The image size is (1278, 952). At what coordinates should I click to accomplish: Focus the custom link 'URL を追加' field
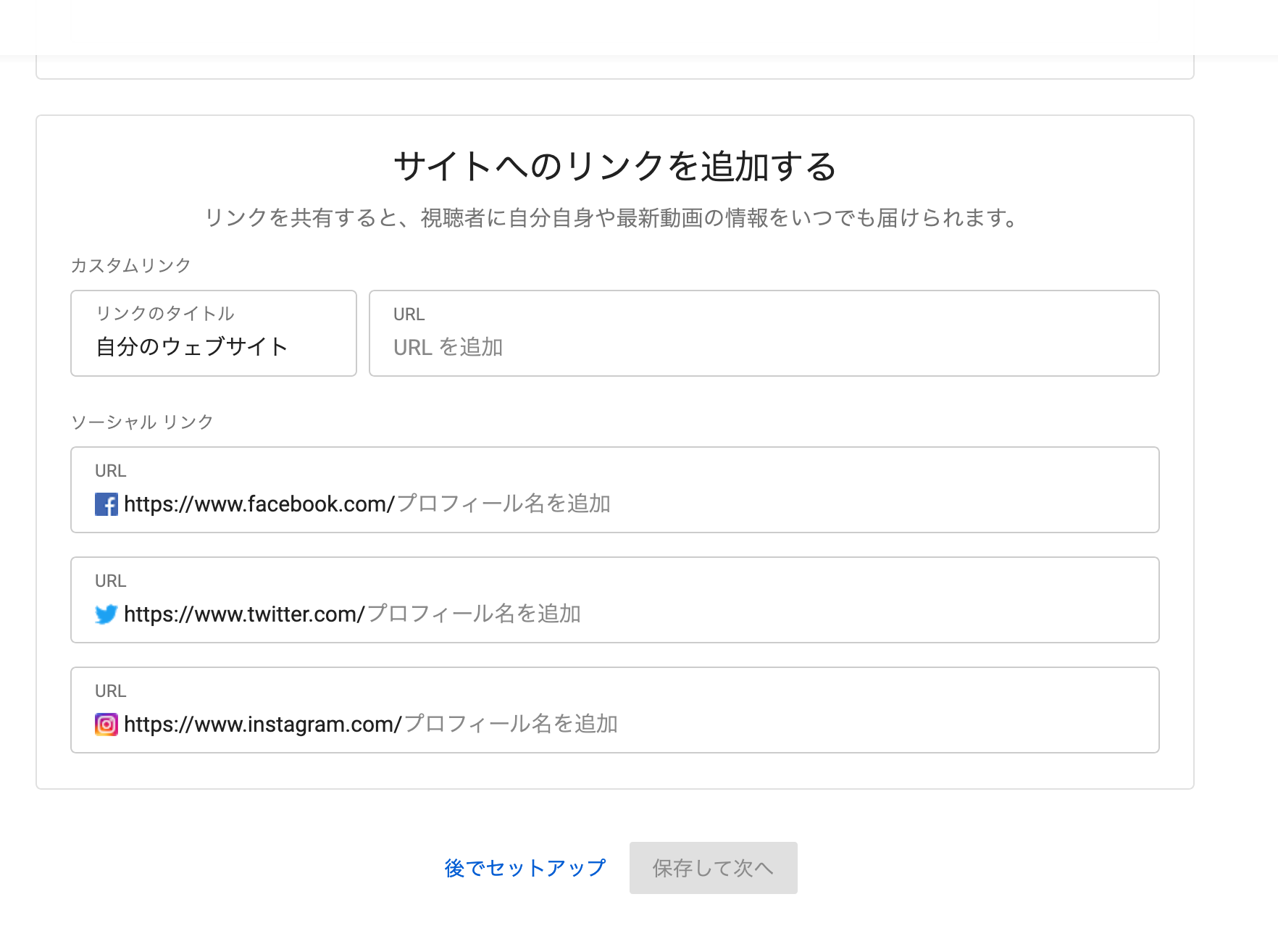764,348
